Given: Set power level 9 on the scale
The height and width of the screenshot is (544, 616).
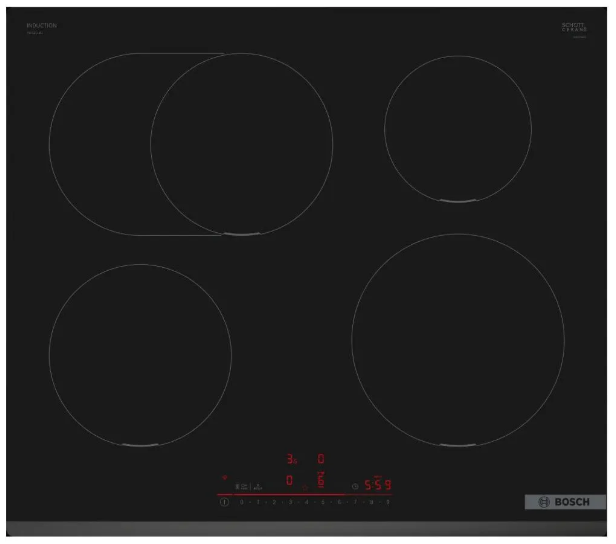Looking at the screenshot, I should pos(387,502).
